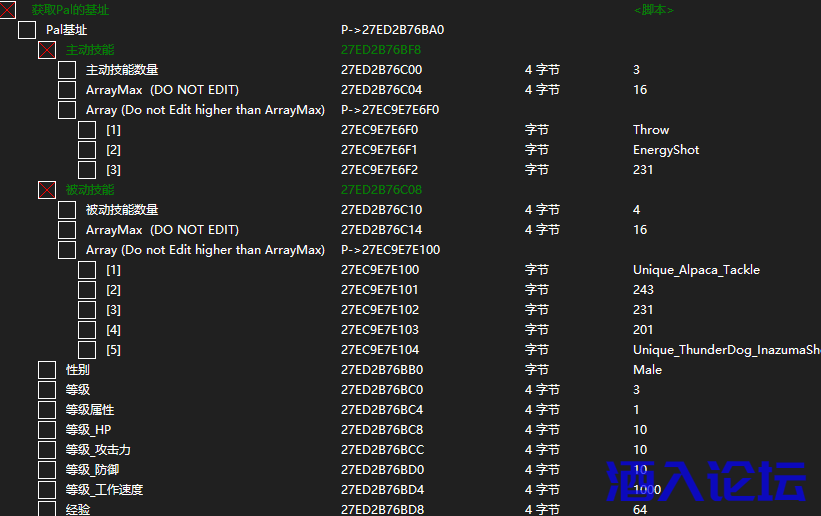The height and width of the screenshot is (516, 821).
Task: Toggle checkbox of the Unique_Alpaca_Tackle entry
Action: coord(87,270)
